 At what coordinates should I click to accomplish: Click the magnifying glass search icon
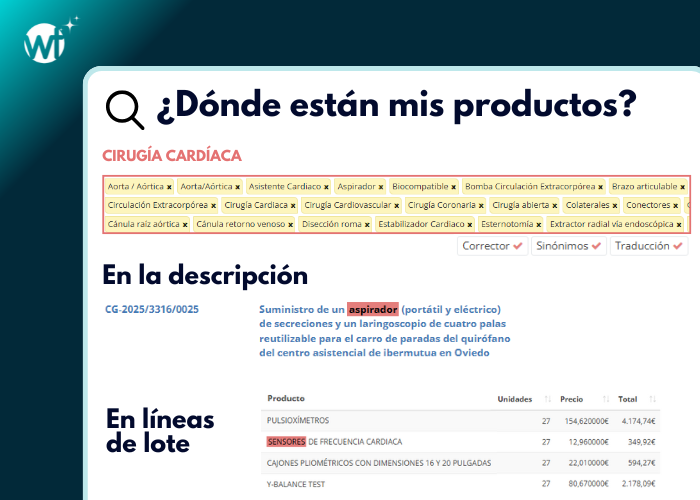pos(124,110)
